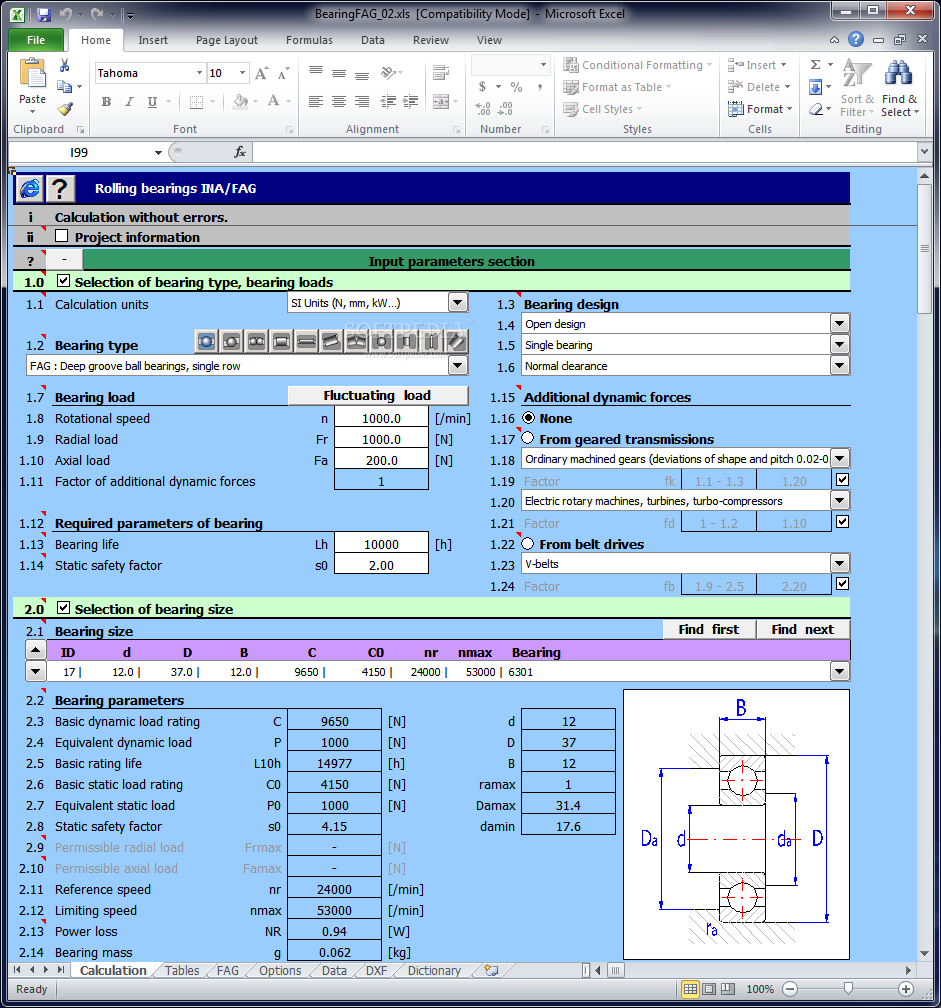Click the Rotational speed input field
The width and height of the screenshot is (941, 1008).
tap(381, 418)
